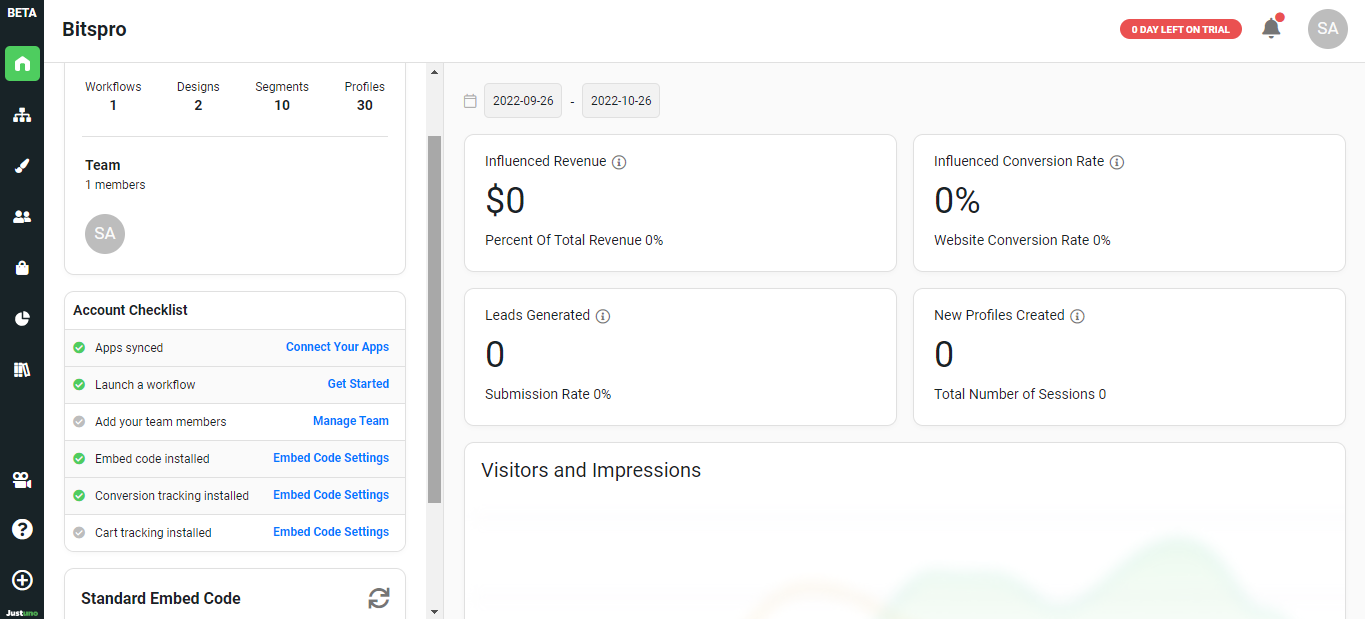1365x619 pixels.
Task: Click the video camera icon in sidebar
Action: coord(22,480)
